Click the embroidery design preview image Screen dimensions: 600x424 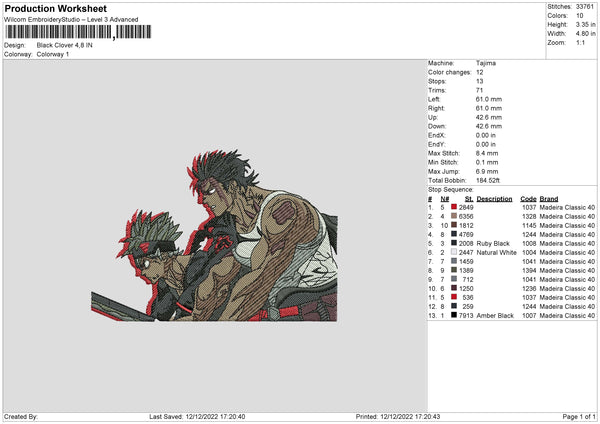tap(214, 236)
